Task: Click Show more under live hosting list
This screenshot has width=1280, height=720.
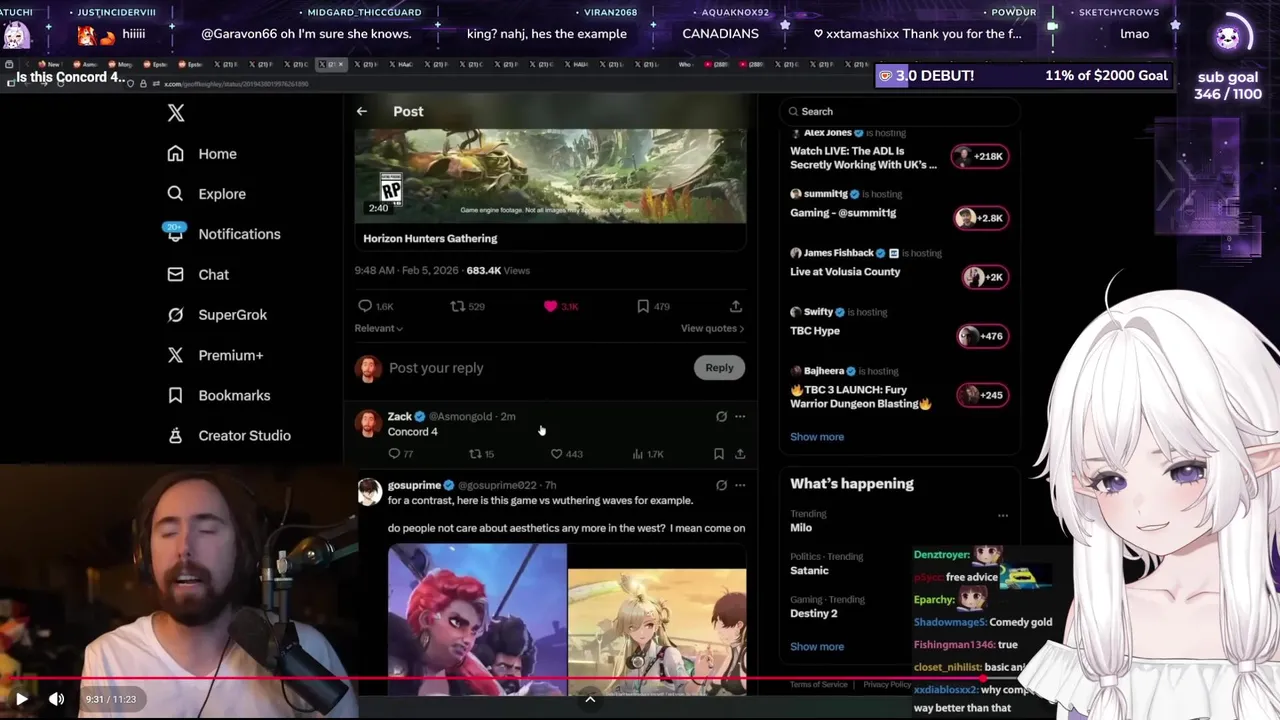Action: point(817,437)
